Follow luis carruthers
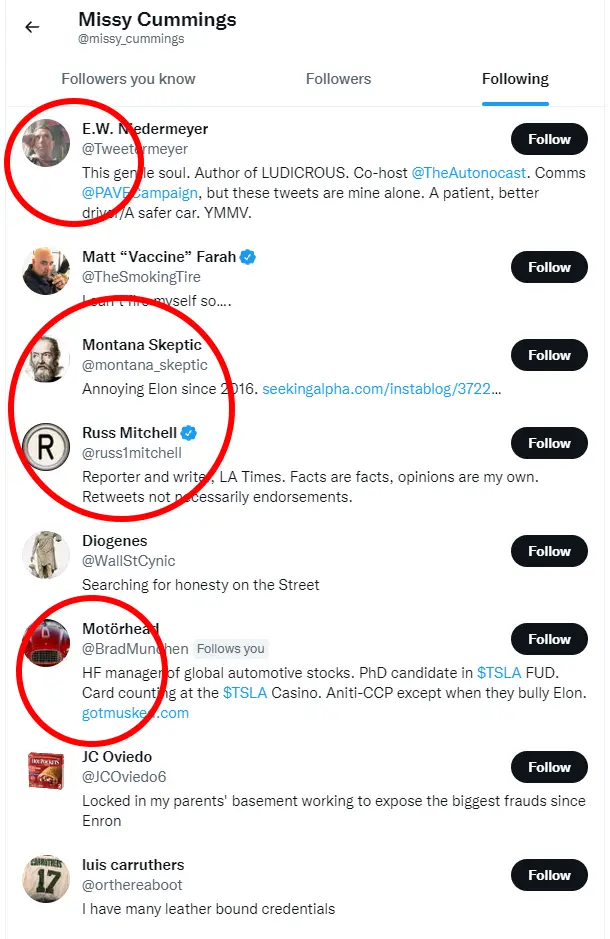Image resolution: width=610 pixels, height=939 pixels. [549, 875]
